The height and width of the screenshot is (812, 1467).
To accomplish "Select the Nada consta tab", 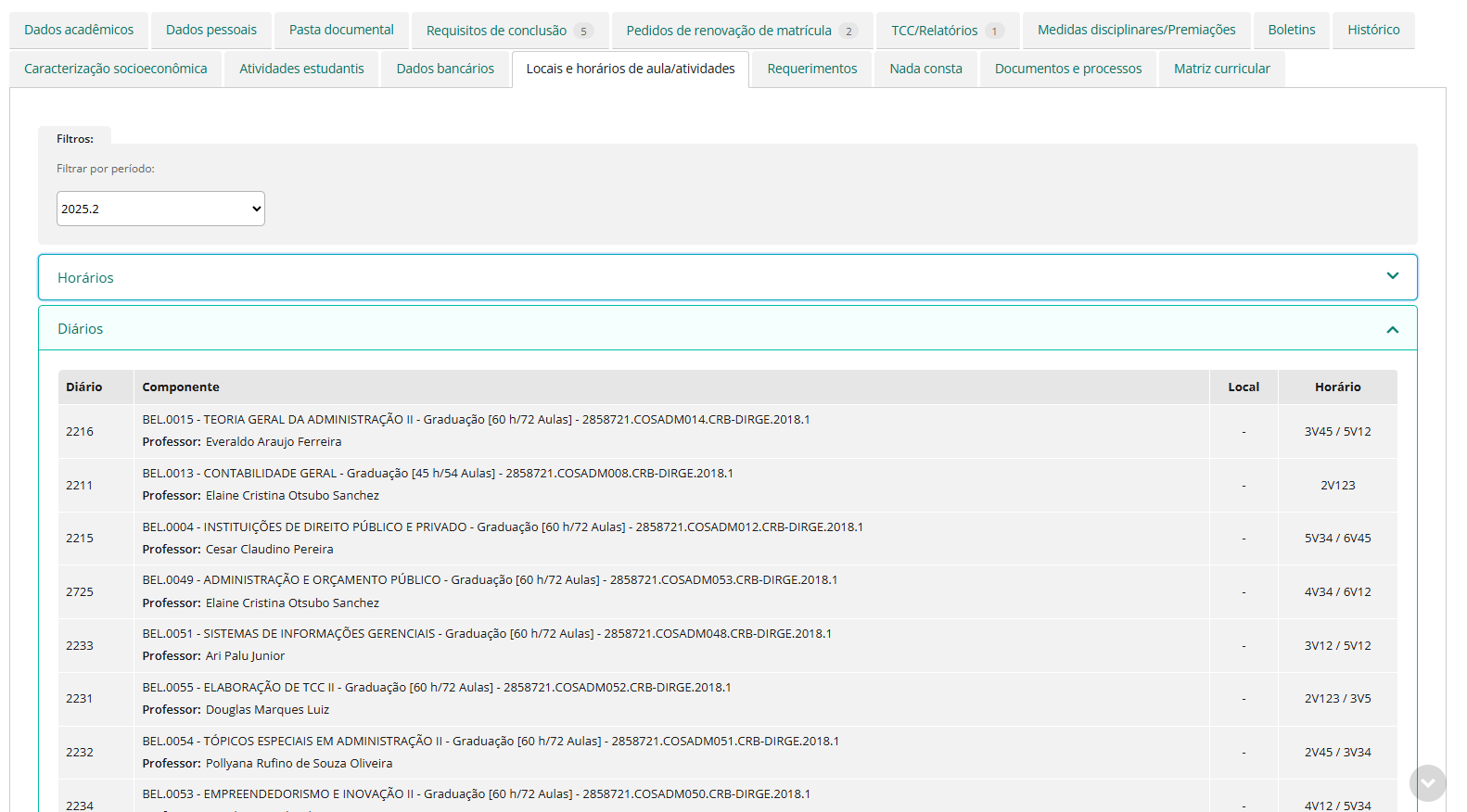I will (925, 70).
